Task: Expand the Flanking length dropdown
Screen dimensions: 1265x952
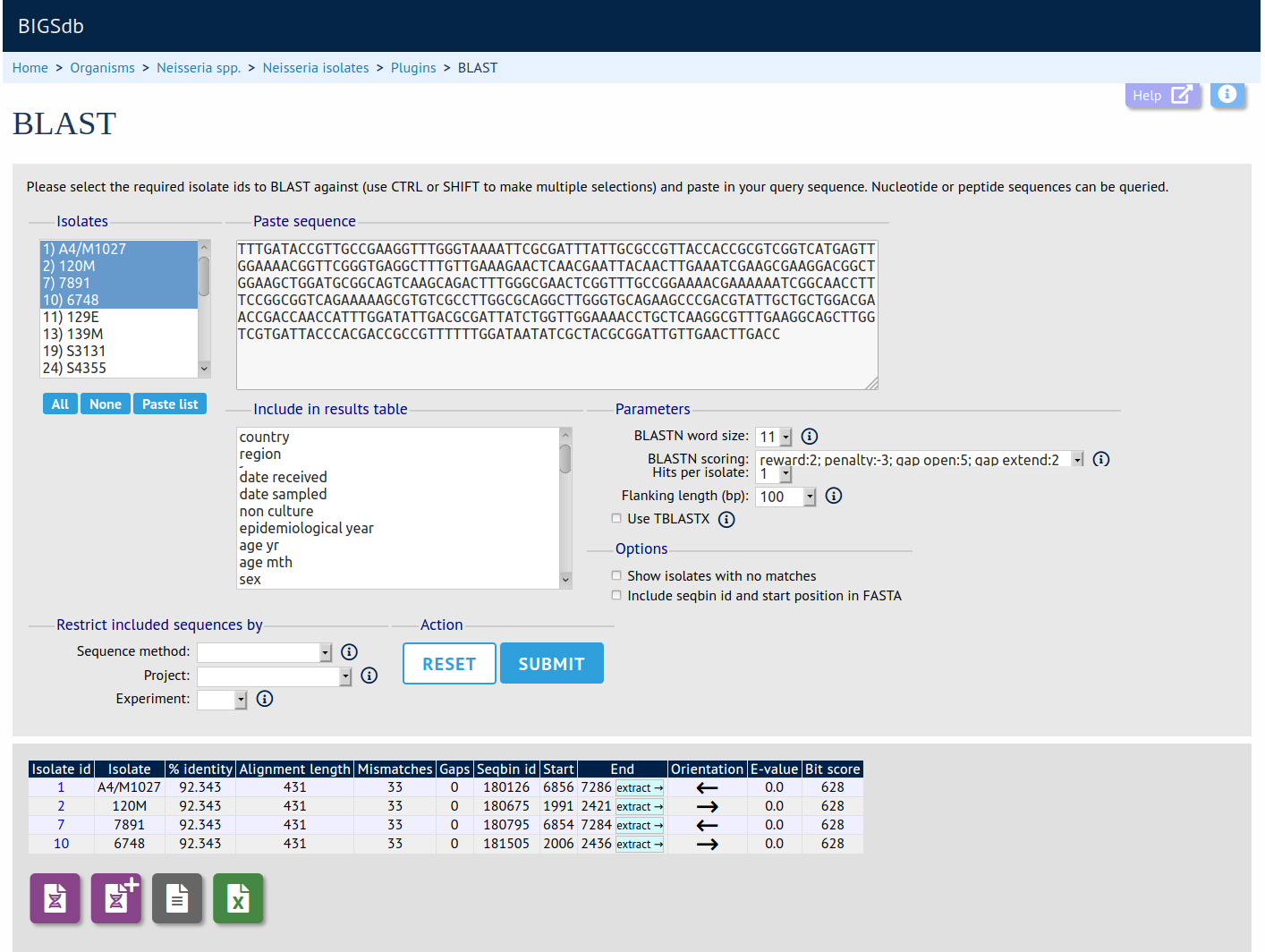Action: tap(786, 497)
